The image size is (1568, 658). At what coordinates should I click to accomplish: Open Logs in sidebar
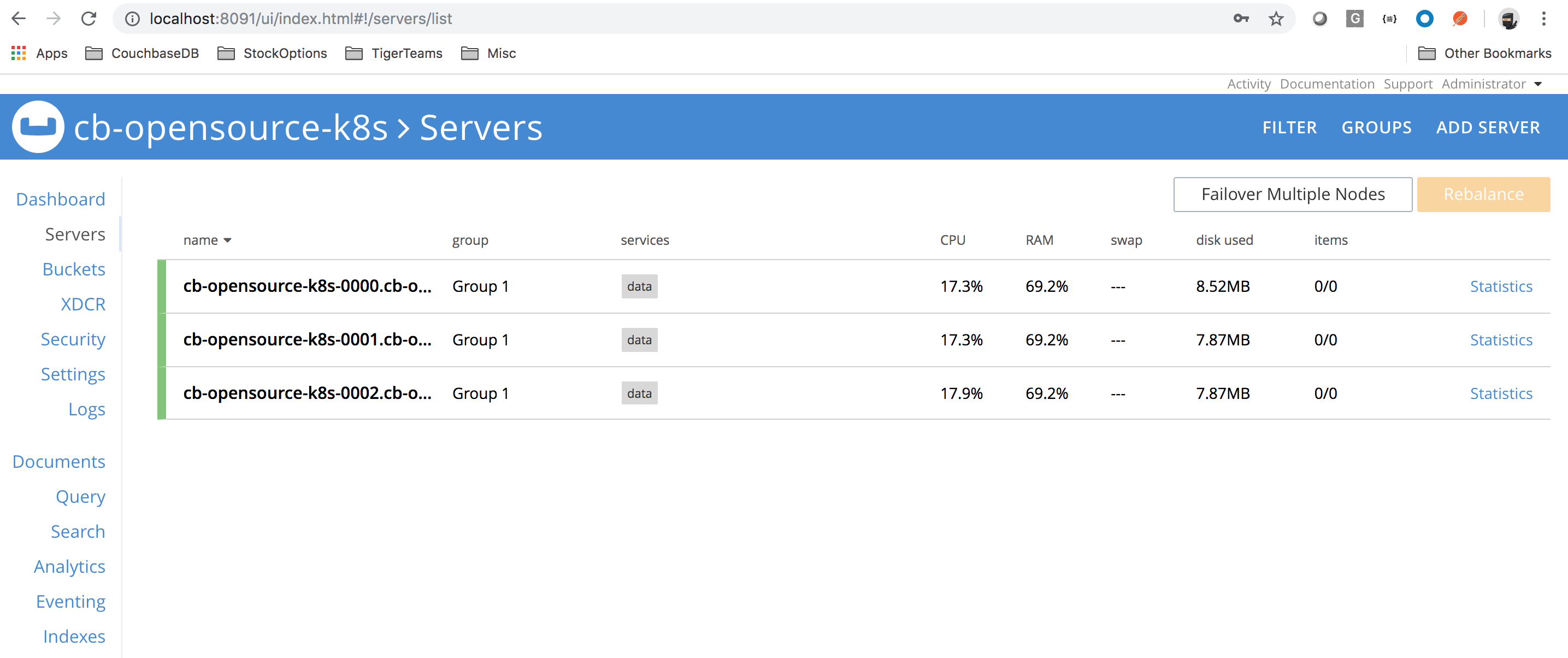[x=86, y=409]
